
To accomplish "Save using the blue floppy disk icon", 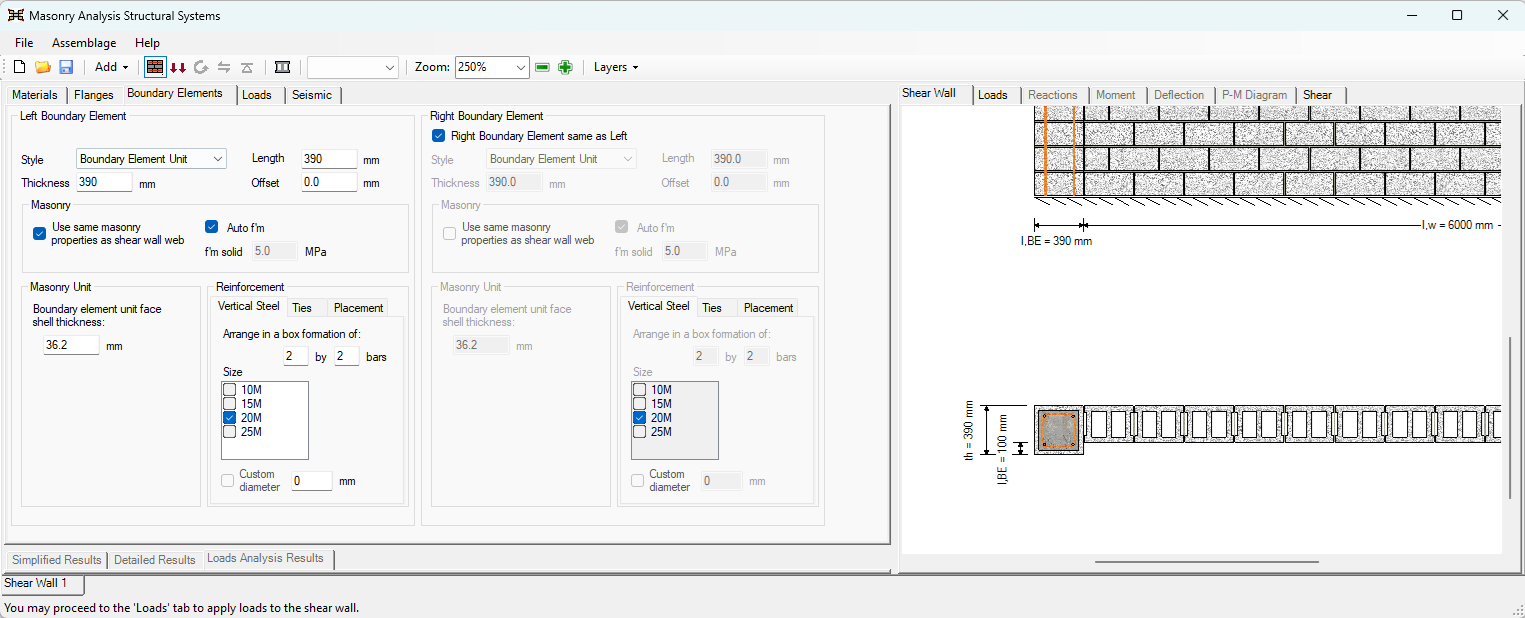I will coord(66,67).
